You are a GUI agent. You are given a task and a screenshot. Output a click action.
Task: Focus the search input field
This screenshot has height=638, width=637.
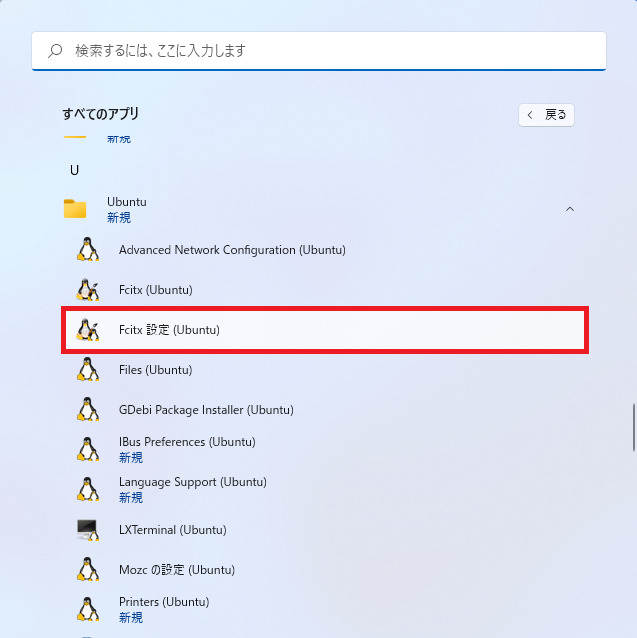tap(319, 51)
